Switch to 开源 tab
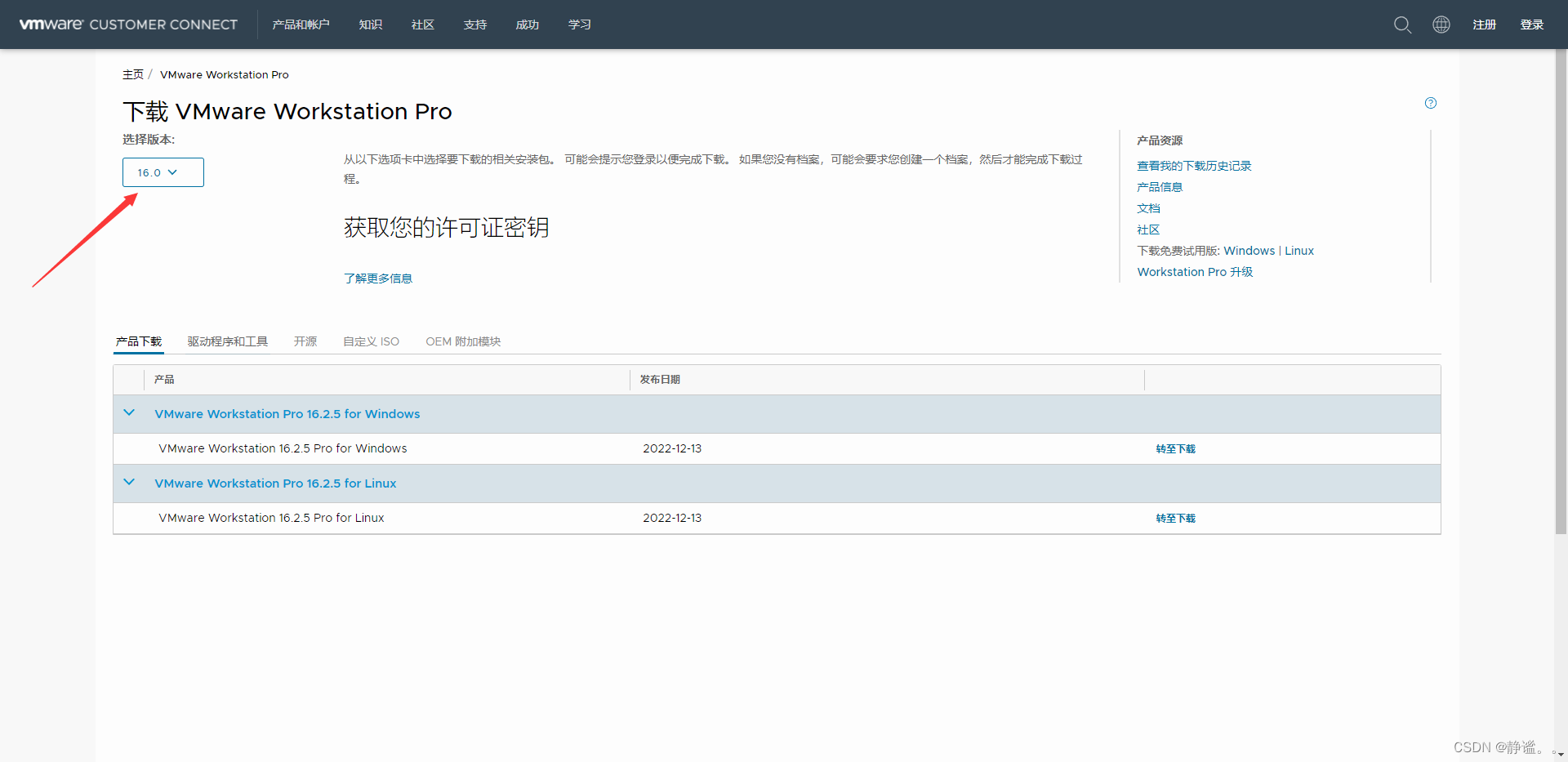1568x762 pixels. 305,341
